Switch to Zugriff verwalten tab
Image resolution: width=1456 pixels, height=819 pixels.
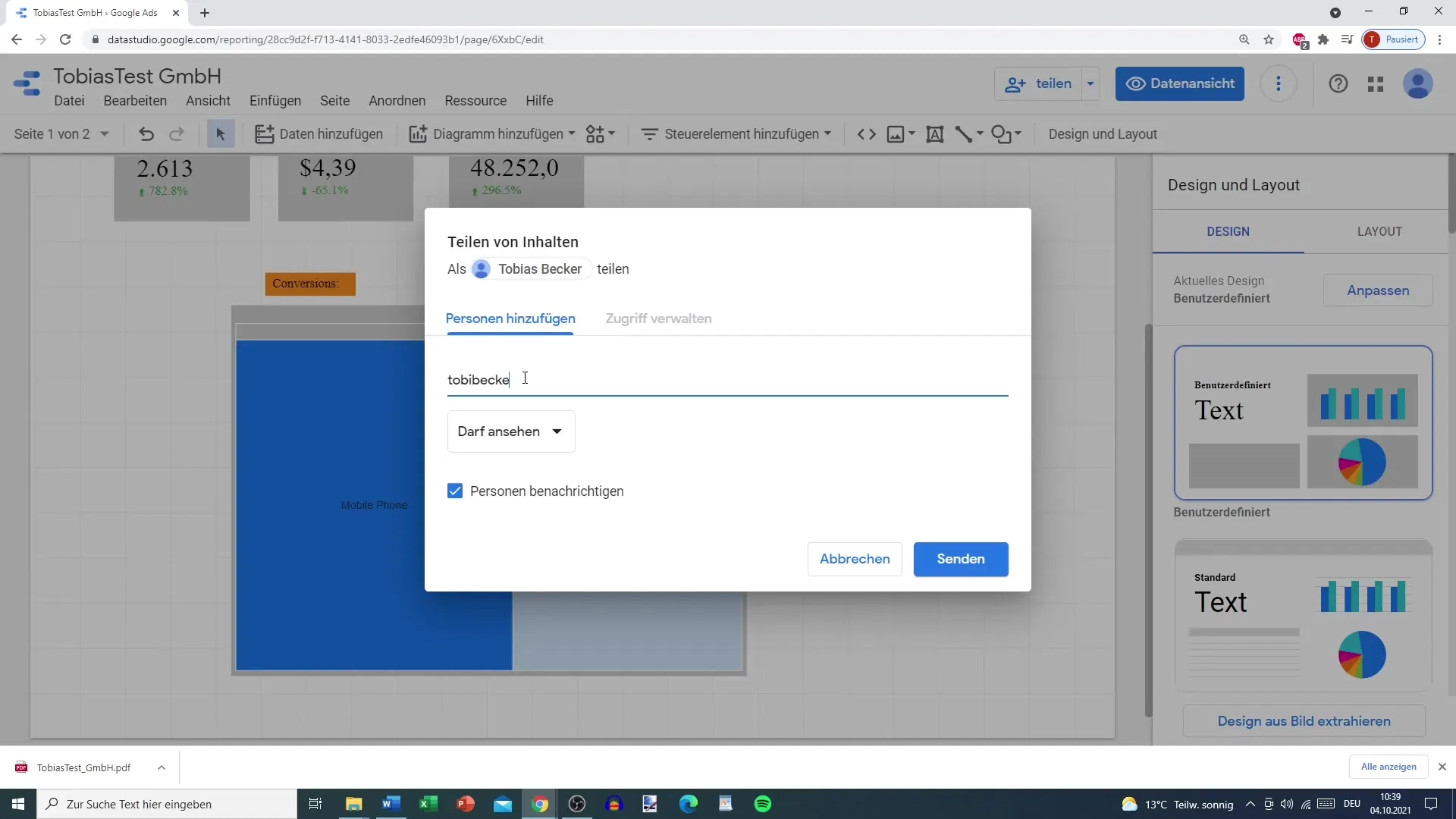(x=658, y=318)
